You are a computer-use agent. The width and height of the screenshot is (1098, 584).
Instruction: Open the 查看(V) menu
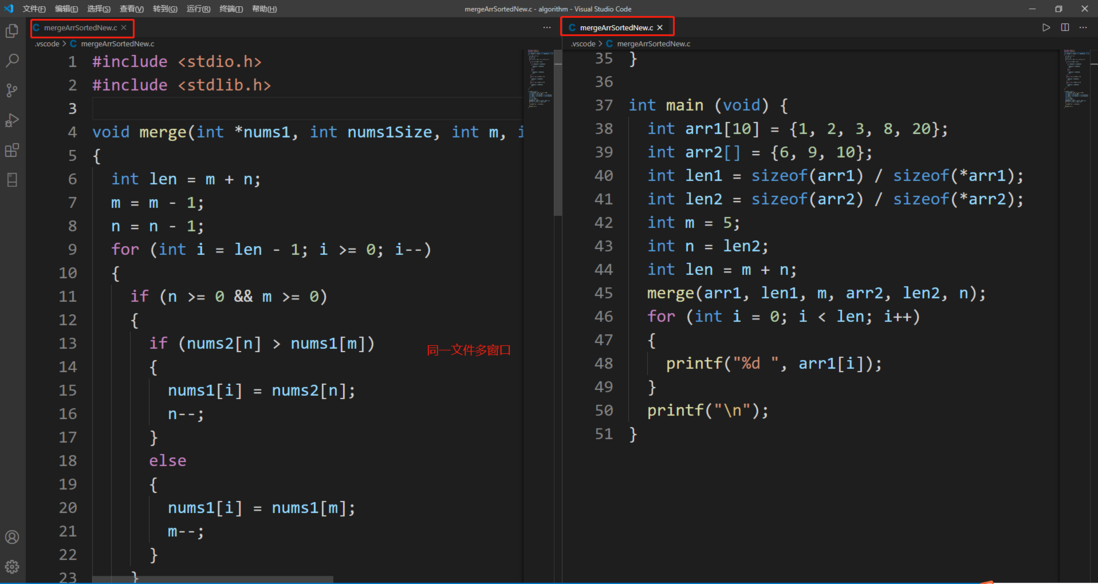(x=132, y=8)
